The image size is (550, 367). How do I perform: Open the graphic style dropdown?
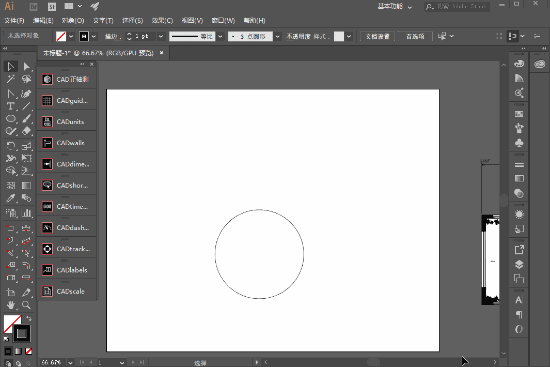tap(349, 36)
